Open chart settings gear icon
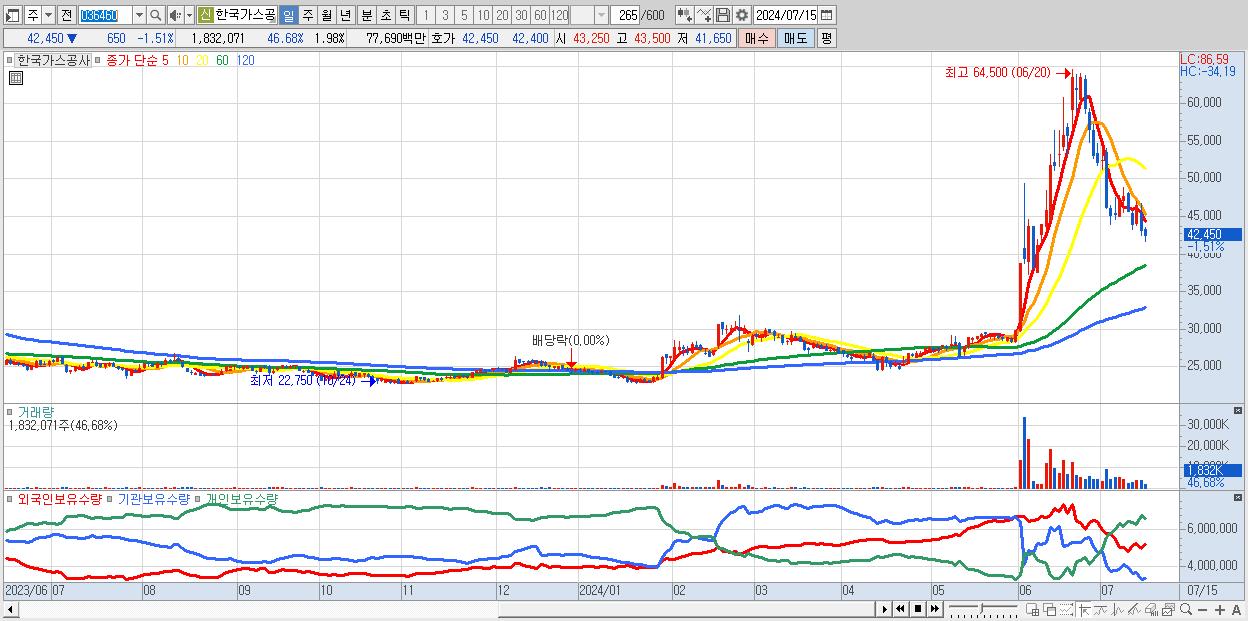The image size is (1248, 621). coord(742,15)
